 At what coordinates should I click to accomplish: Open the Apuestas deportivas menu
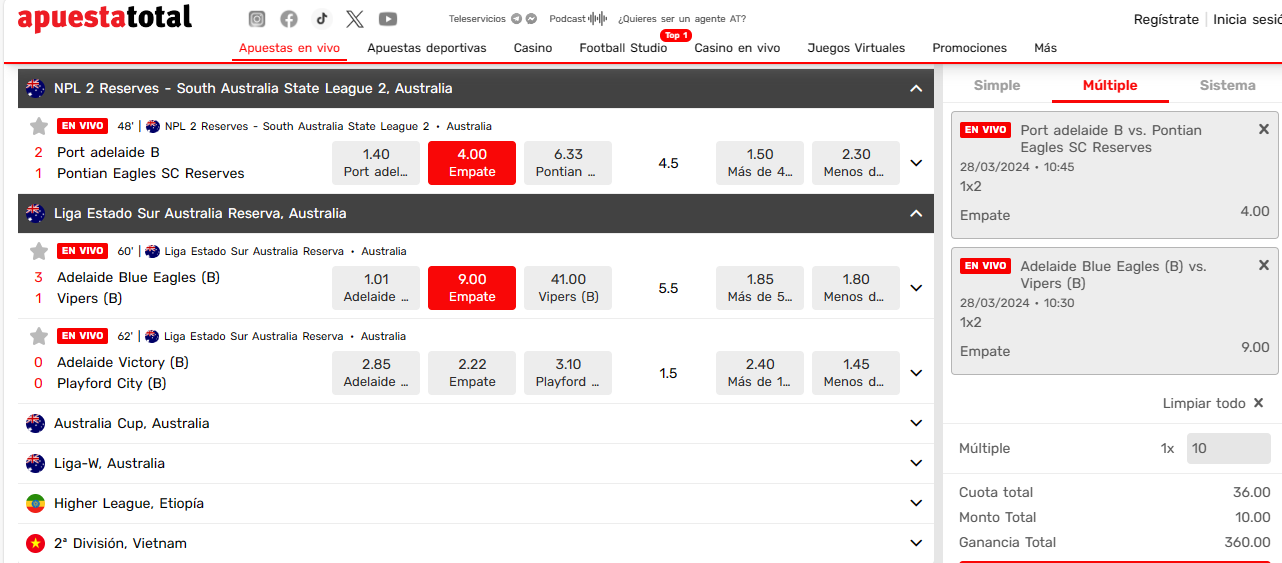(x=427, y=48)
